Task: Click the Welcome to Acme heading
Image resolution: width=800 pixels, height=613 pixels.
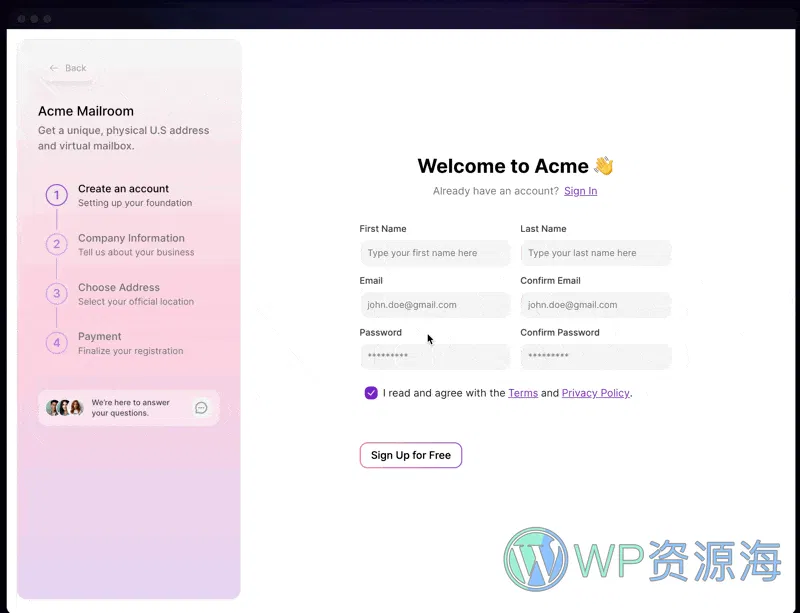Action: (503, 166)
